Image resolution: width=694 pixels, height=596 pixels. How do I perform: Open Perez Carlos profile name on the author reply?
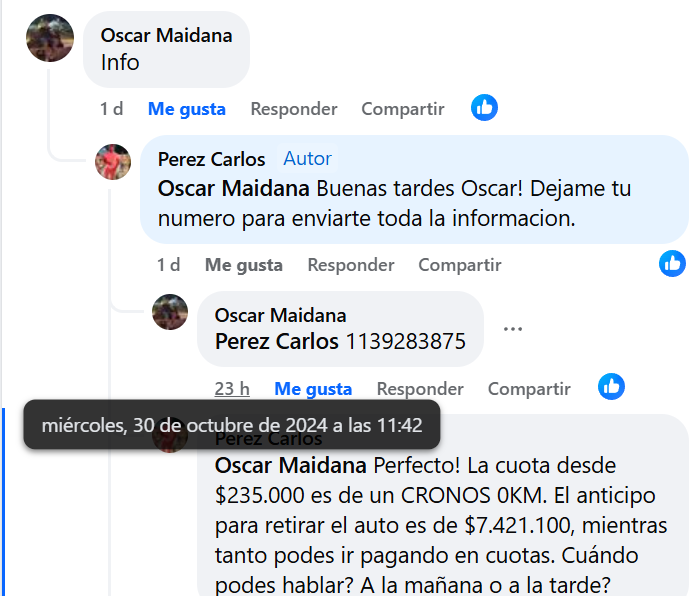pos(212,159)
